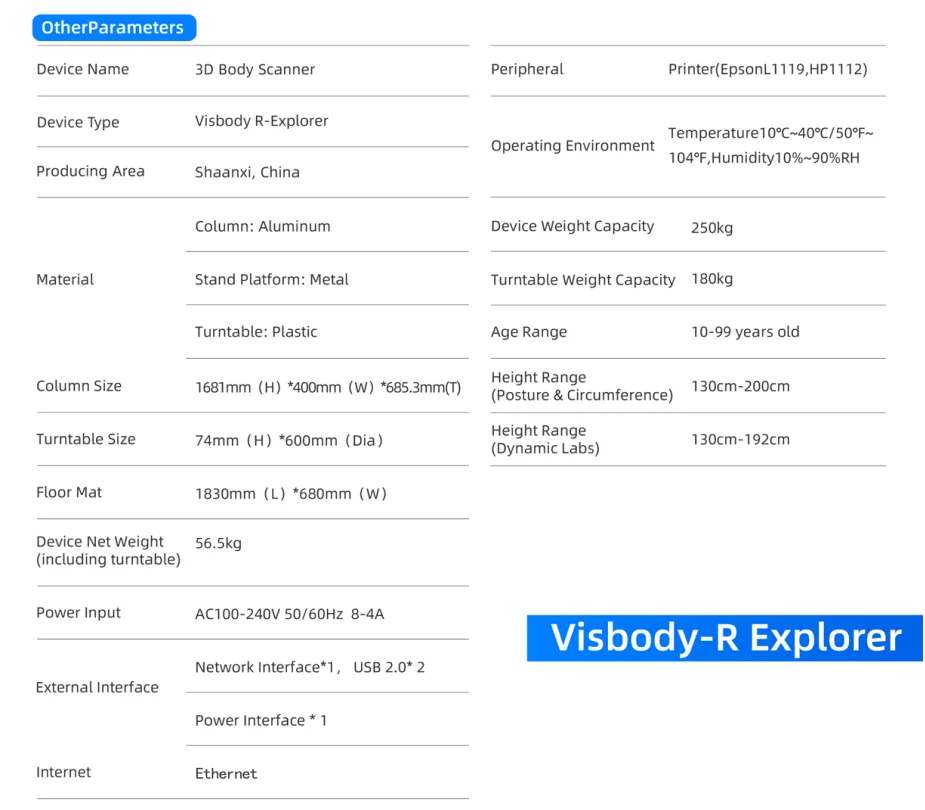Click 'Height Range (Dynamic Labs)' label
This screenshot has height=810, width=925.
click(x=545, y=440)
